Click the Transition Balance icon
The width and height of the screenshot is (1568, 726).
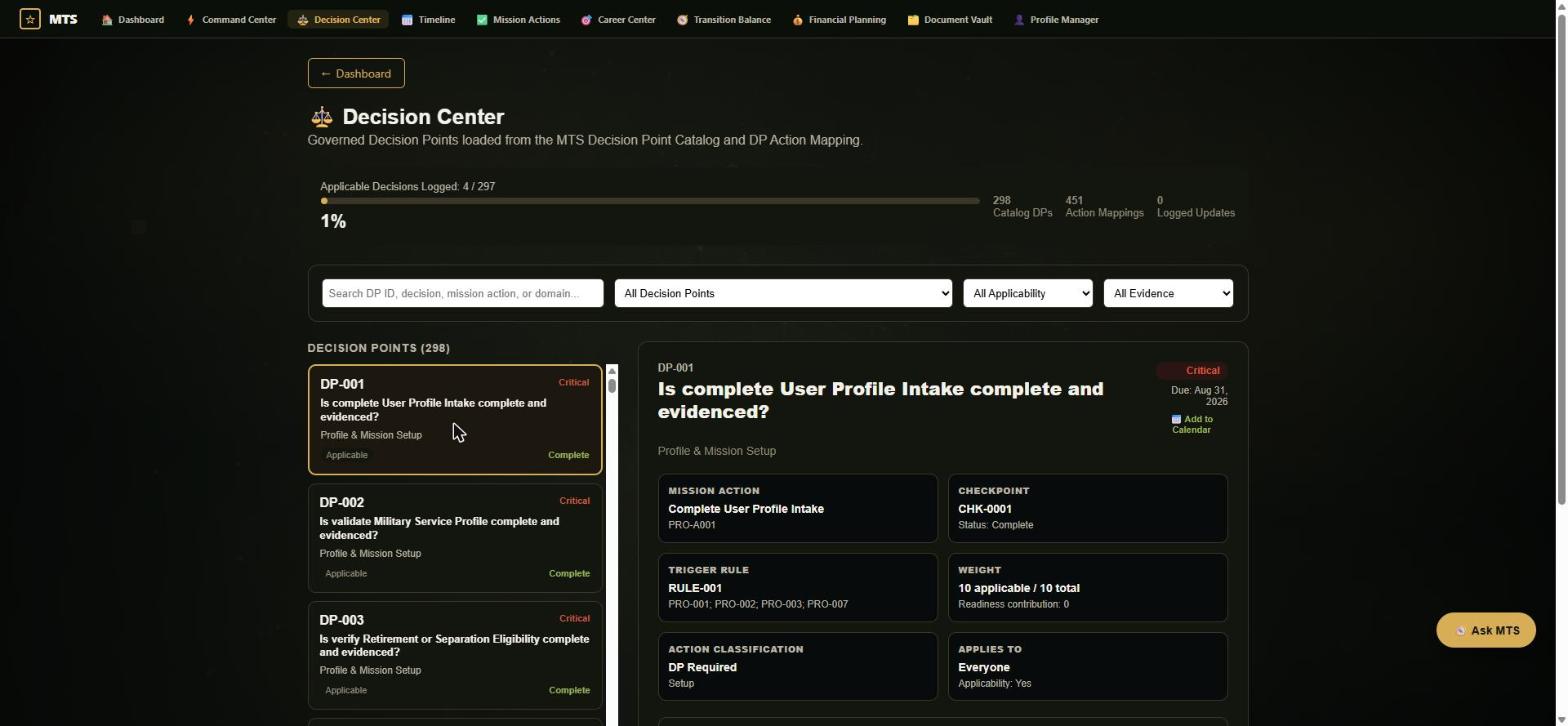click(682, 20)
